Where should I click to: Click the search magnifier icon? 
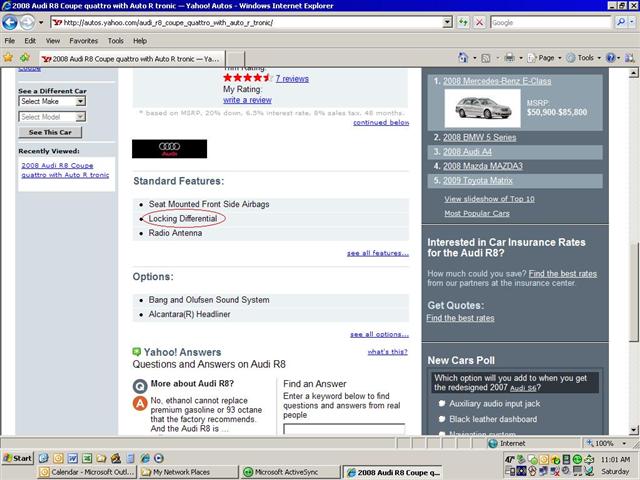tap(621, 22)
